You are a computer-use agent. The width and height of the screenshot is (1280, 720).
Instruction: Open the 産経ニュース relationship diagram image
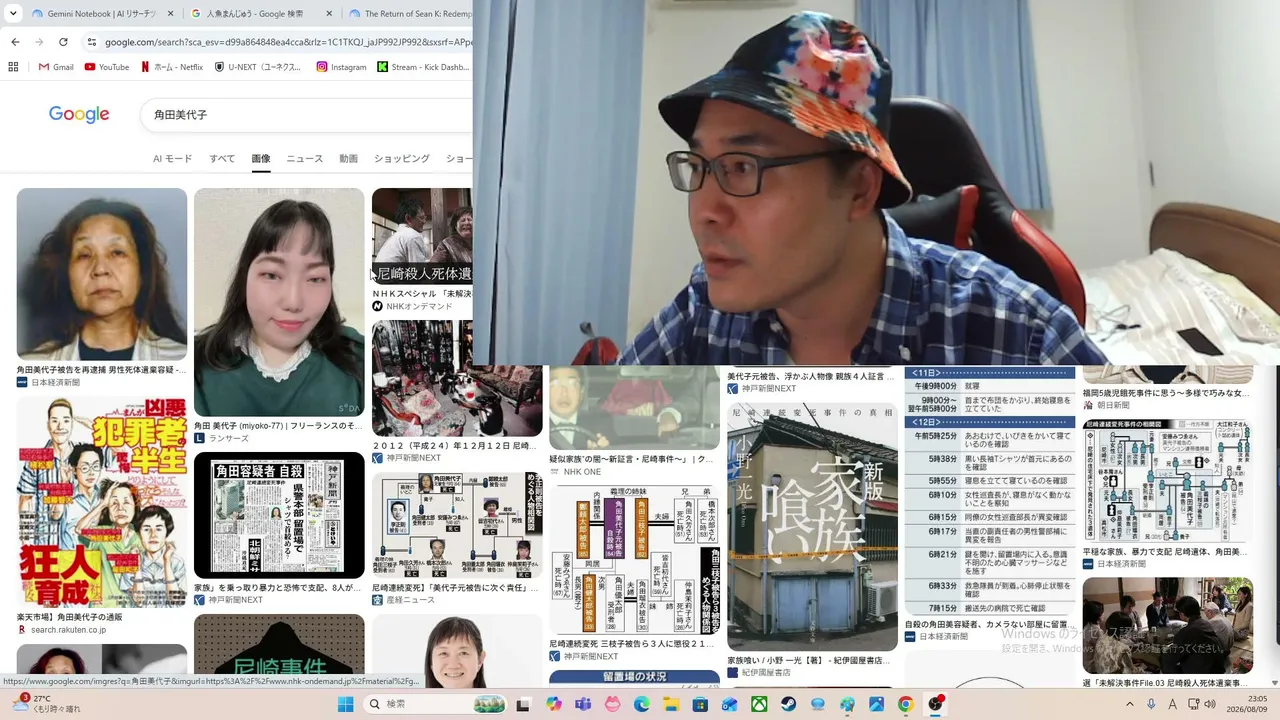pos(457,526)
